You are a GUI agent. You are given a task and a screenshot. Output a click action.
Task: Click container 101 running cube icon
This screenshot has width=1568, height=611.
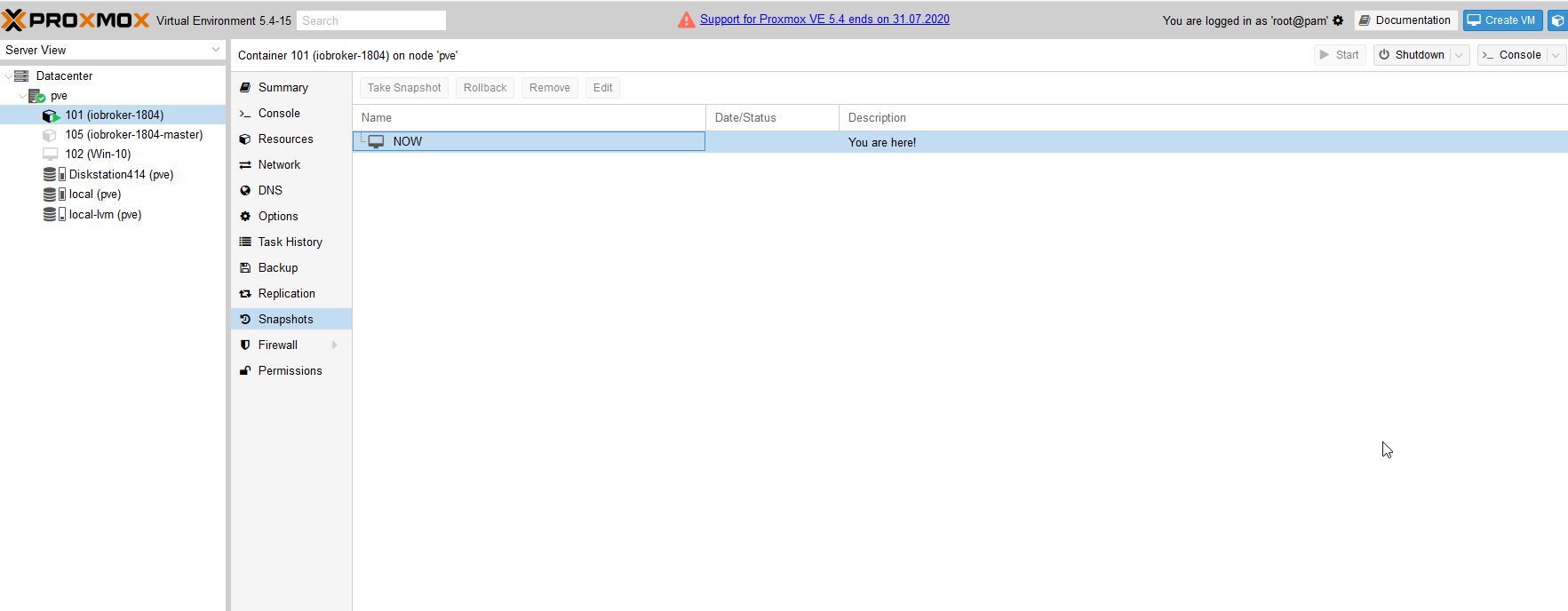point(51,115)
